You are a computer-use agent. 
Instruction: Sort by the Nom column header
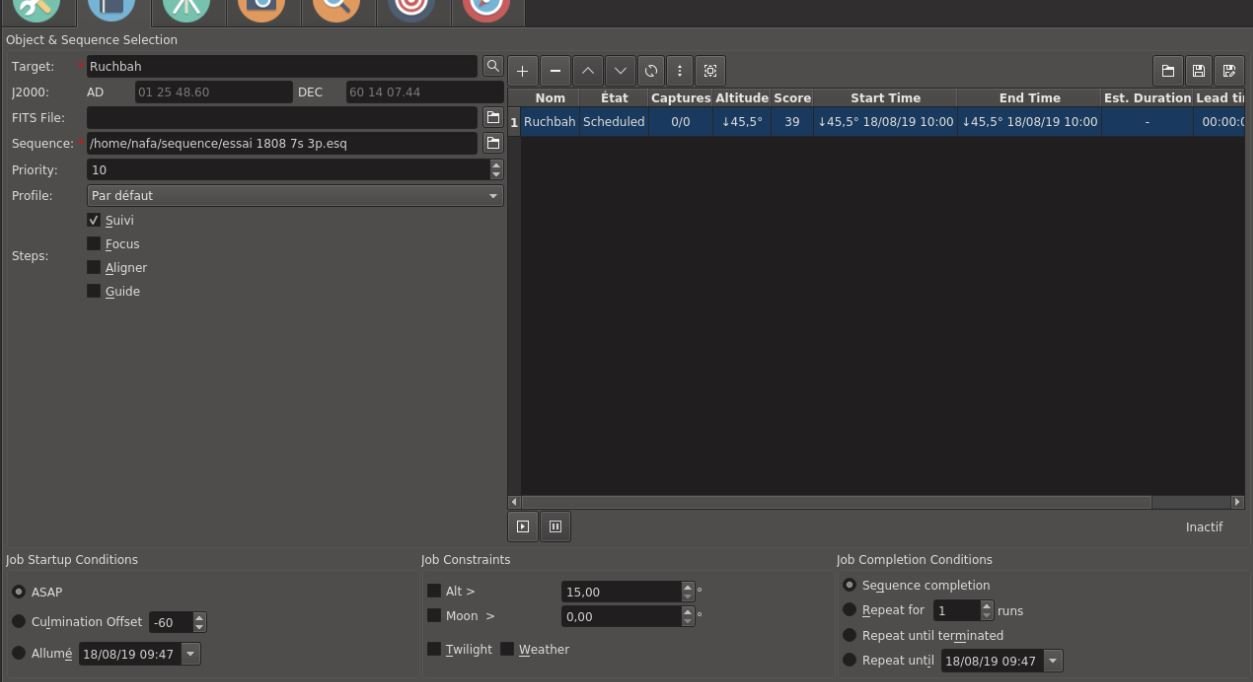point(550,98)
